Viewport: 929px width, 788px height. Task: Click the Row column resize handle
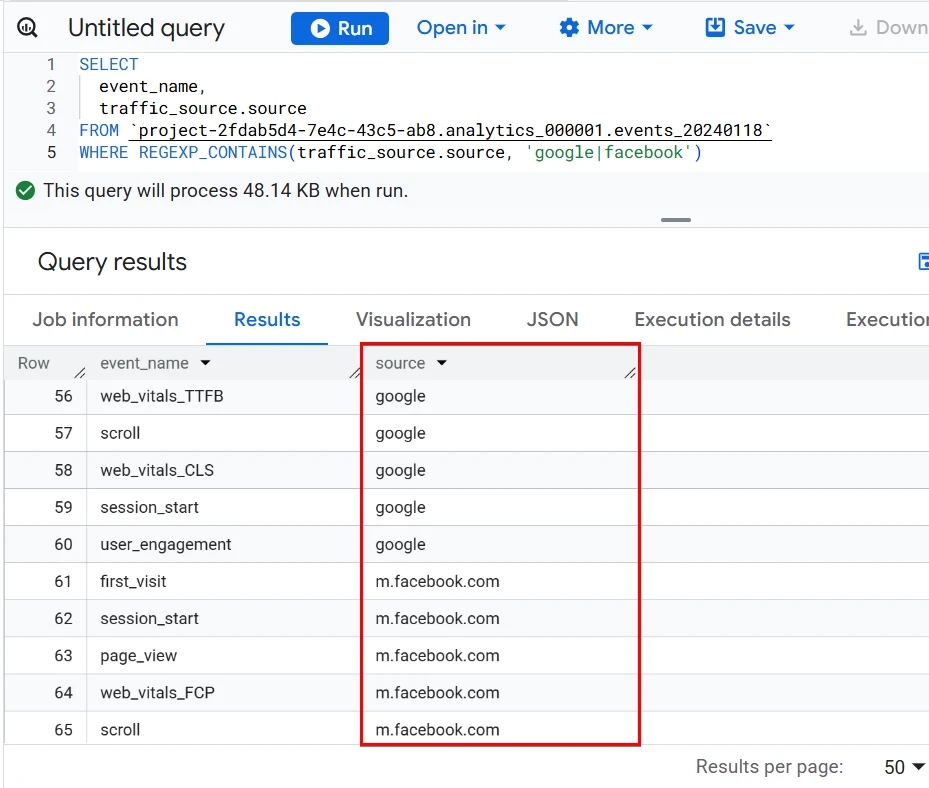tap(80, 373)
